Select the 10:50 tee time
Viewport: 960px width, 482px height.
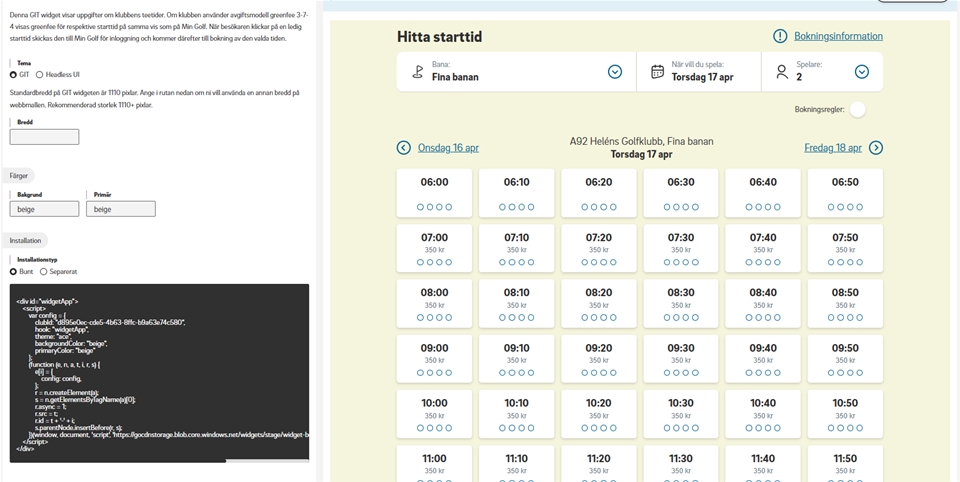coord(845,413)
